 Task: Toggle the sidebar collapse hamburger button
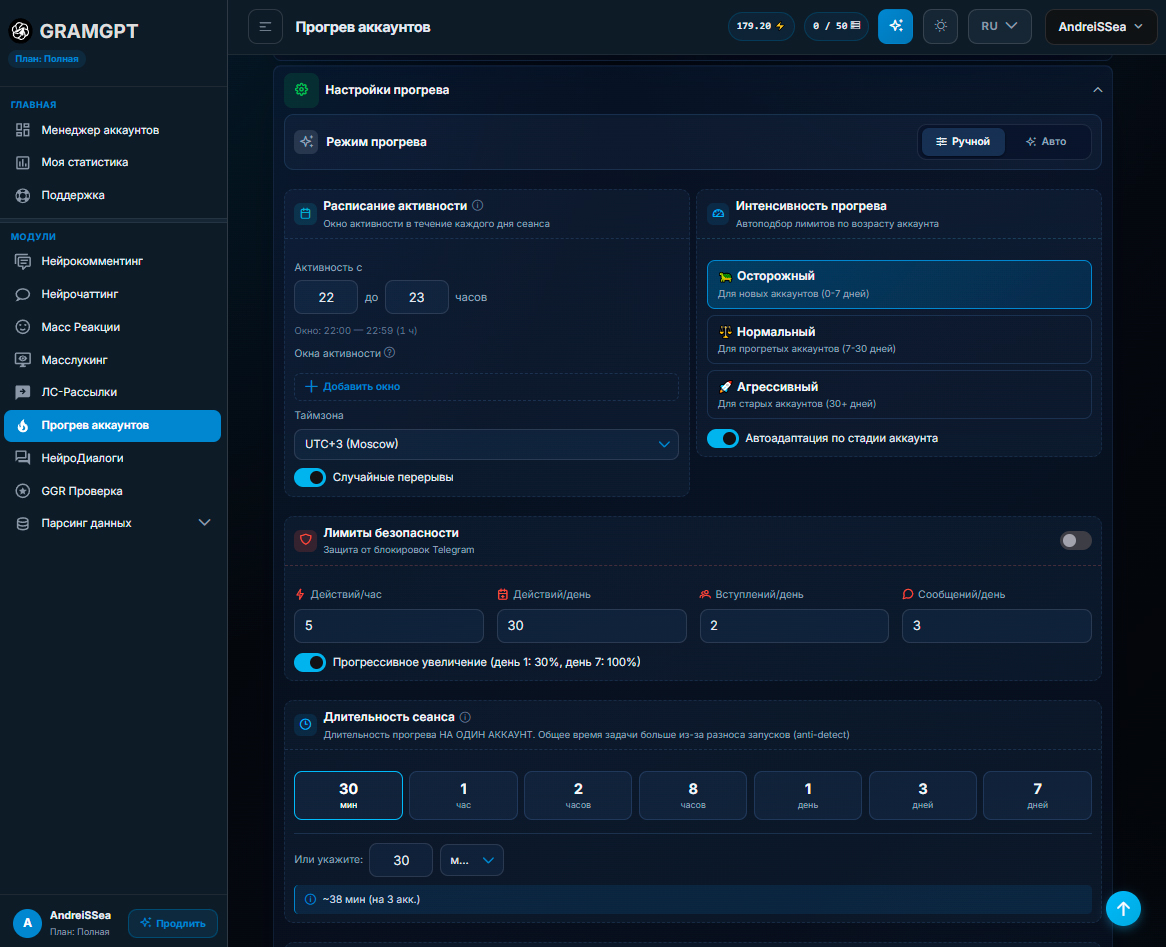265,27
